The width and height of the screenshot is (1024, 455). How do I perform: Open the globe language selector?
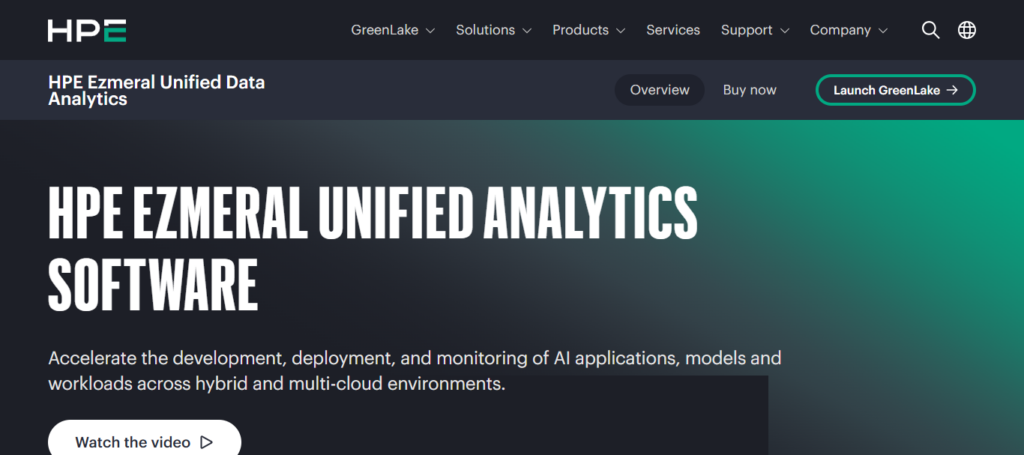coord(967,30)
